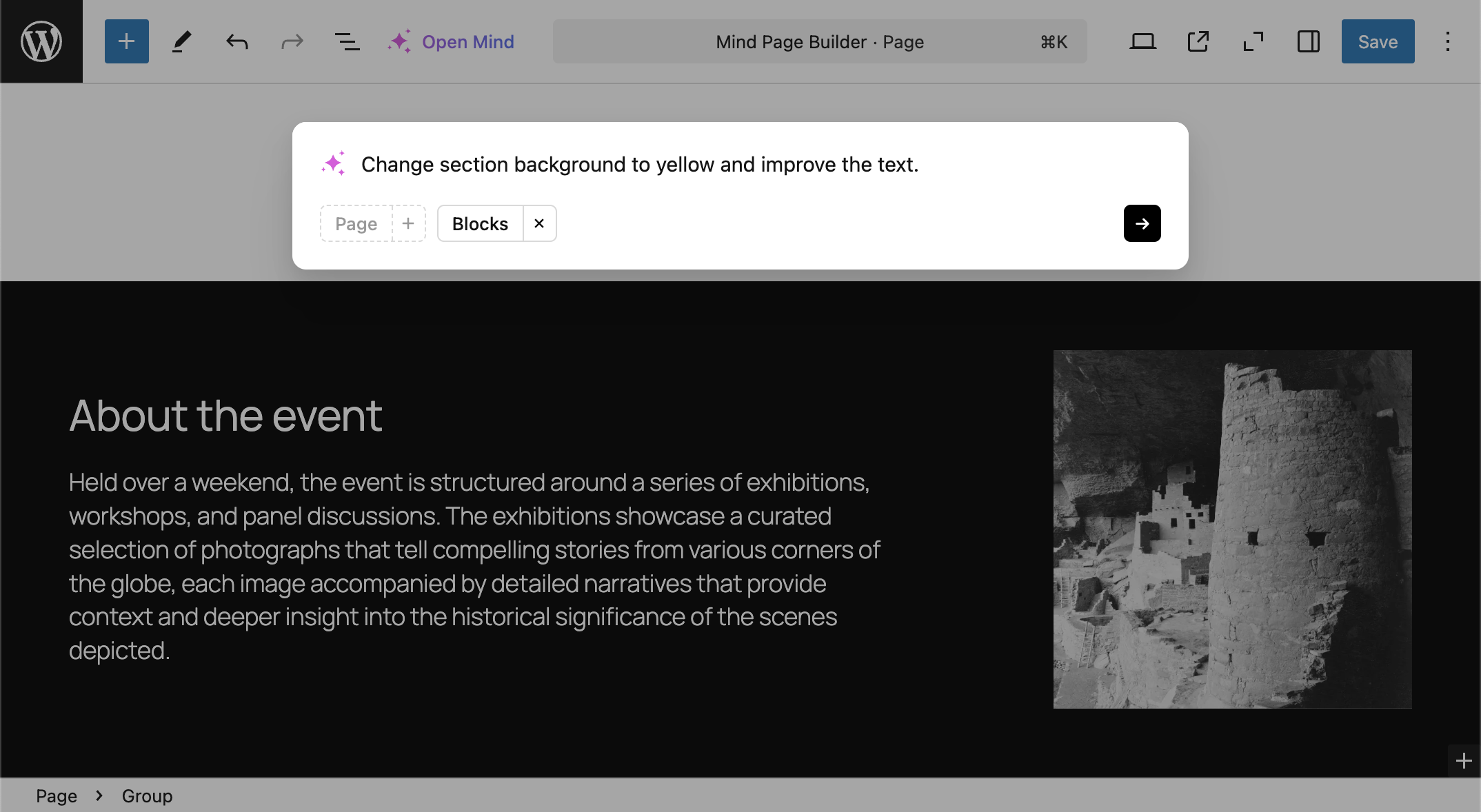
Task: Select the Page context chip
Action: point(356,223)
